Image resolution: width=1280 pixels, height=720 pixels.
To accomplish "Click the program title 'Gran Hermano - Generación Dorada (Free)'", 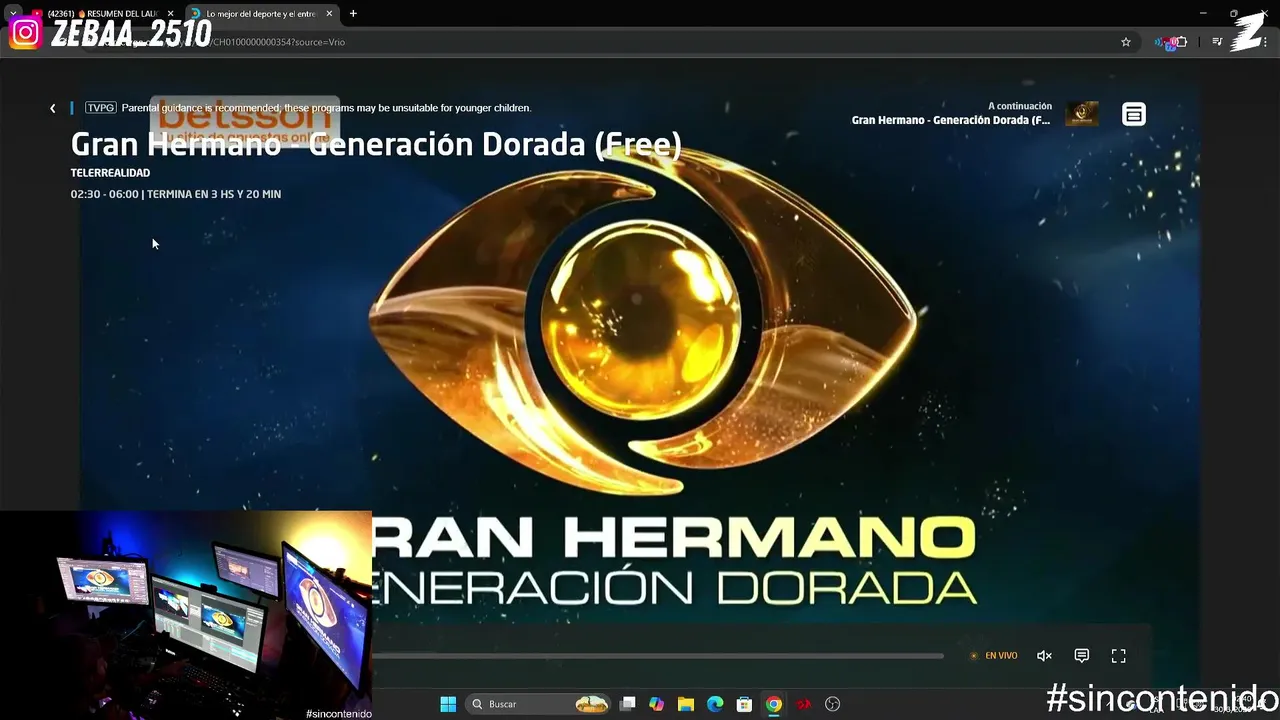I will click(376, 144).
